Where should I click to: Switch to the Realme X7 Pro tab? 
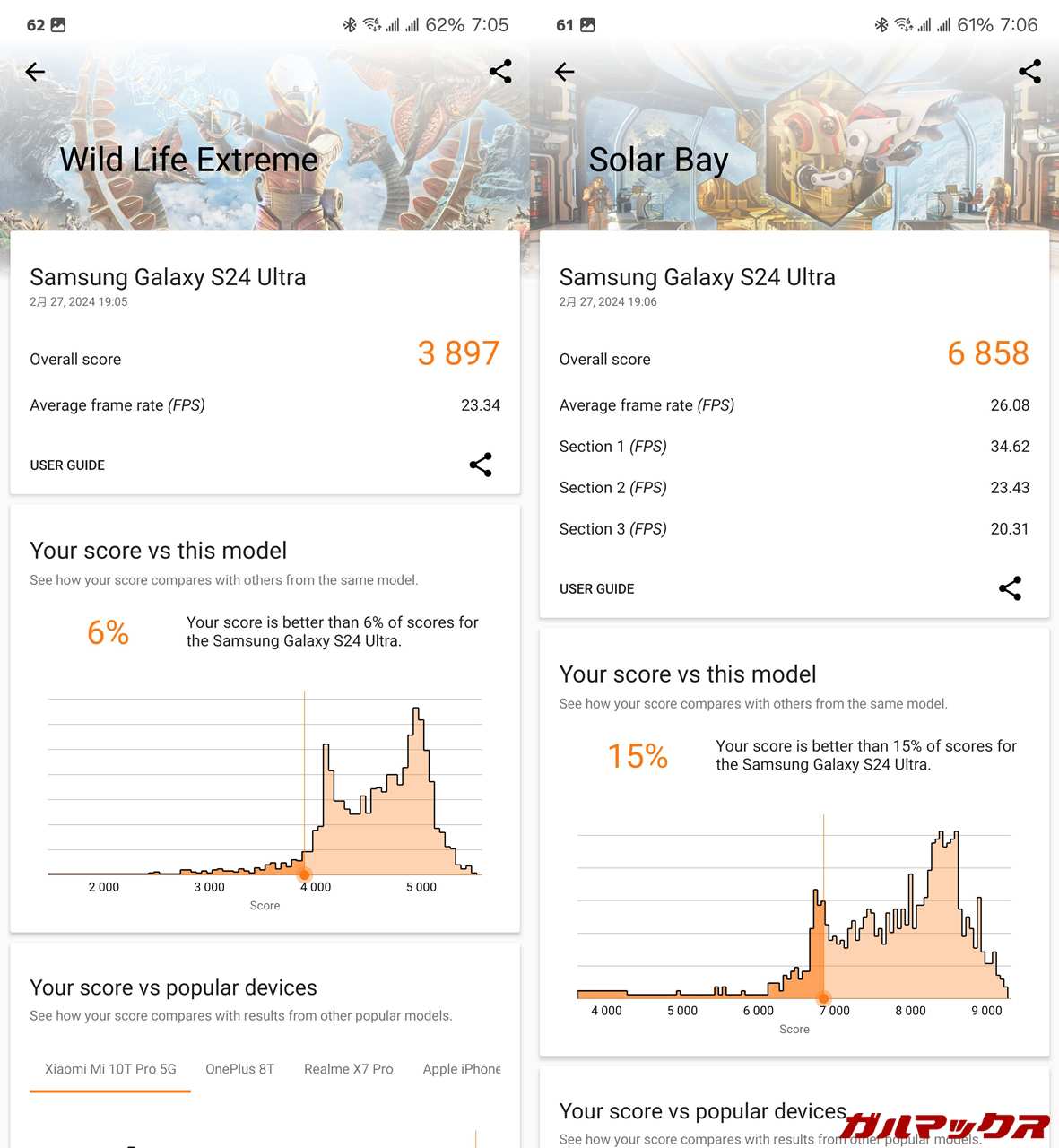[x=348, y=1069]
